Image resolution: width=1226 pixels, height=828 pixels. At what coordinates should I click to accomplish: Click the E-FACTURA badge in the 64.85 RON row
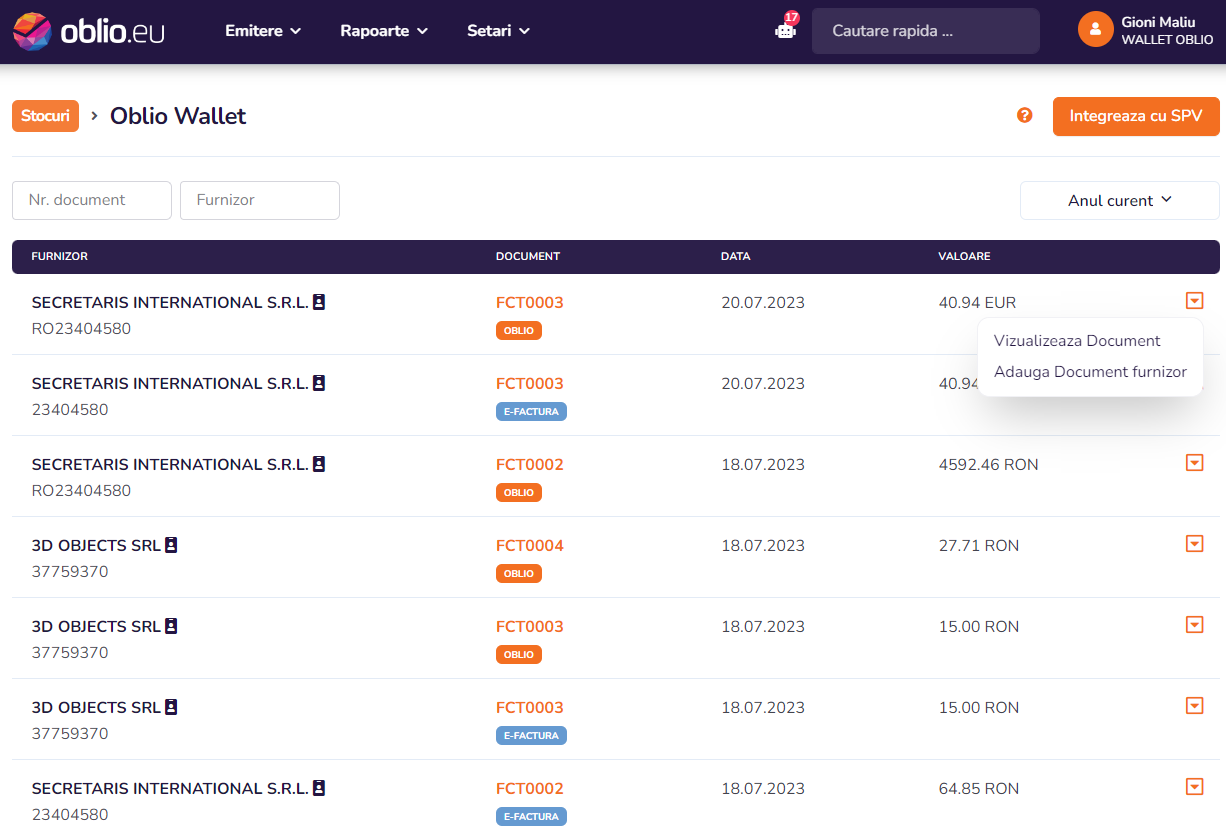[531, 817]
